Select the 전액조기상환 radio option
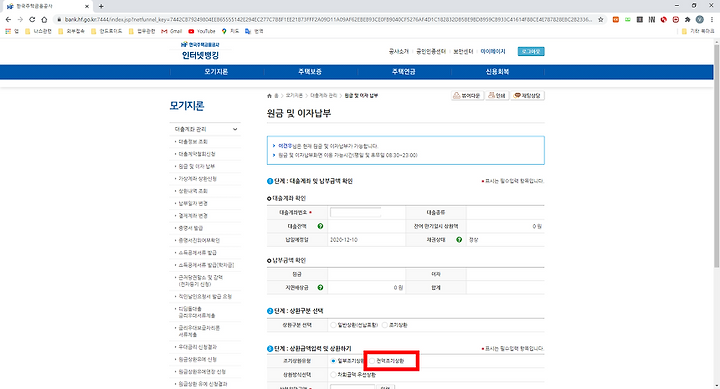The height and width of the screenshot is (389, 720). (372, 361)
